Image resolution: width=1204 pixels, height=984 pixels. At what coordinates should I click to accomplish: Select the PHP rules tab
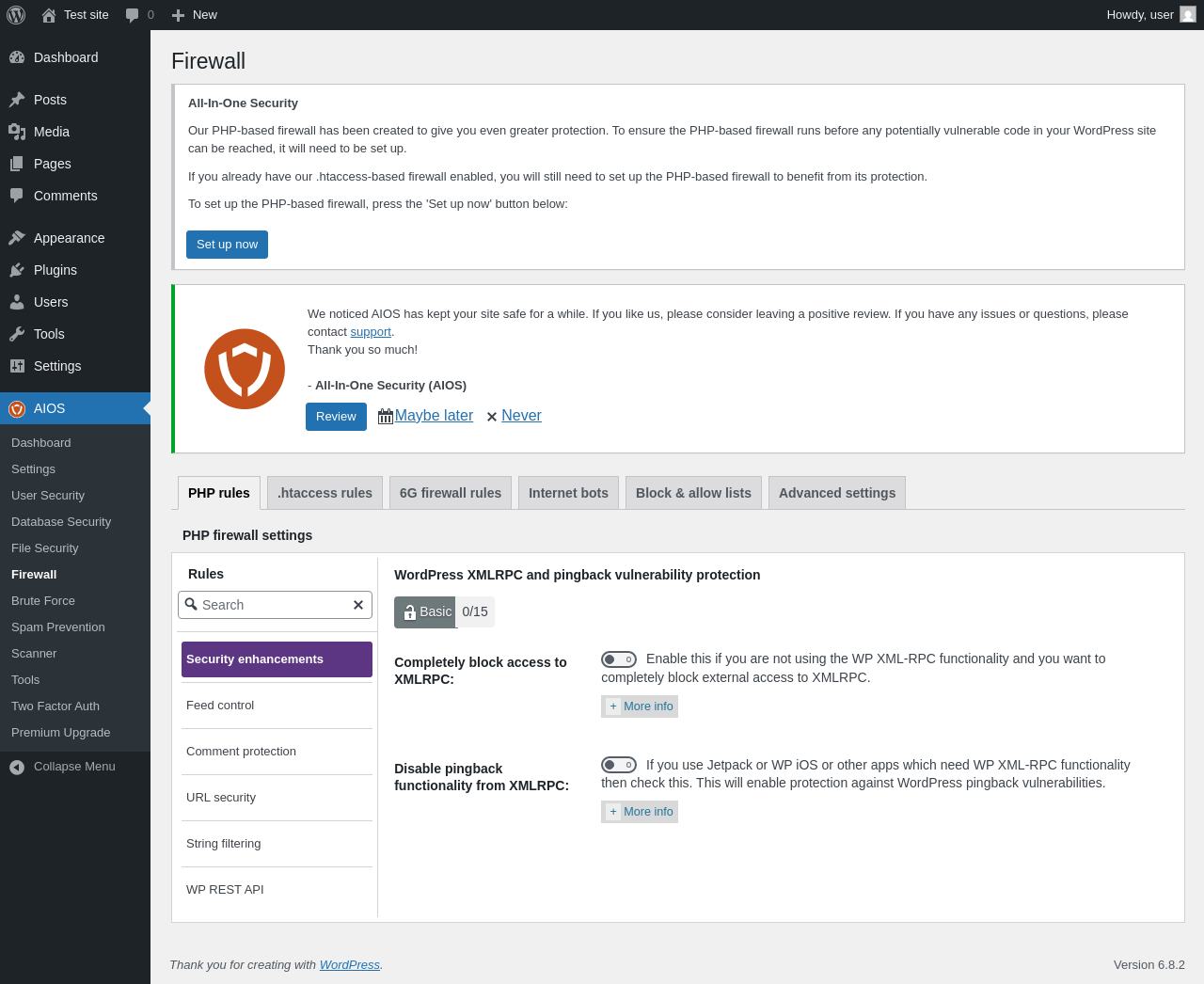point(219,493)
